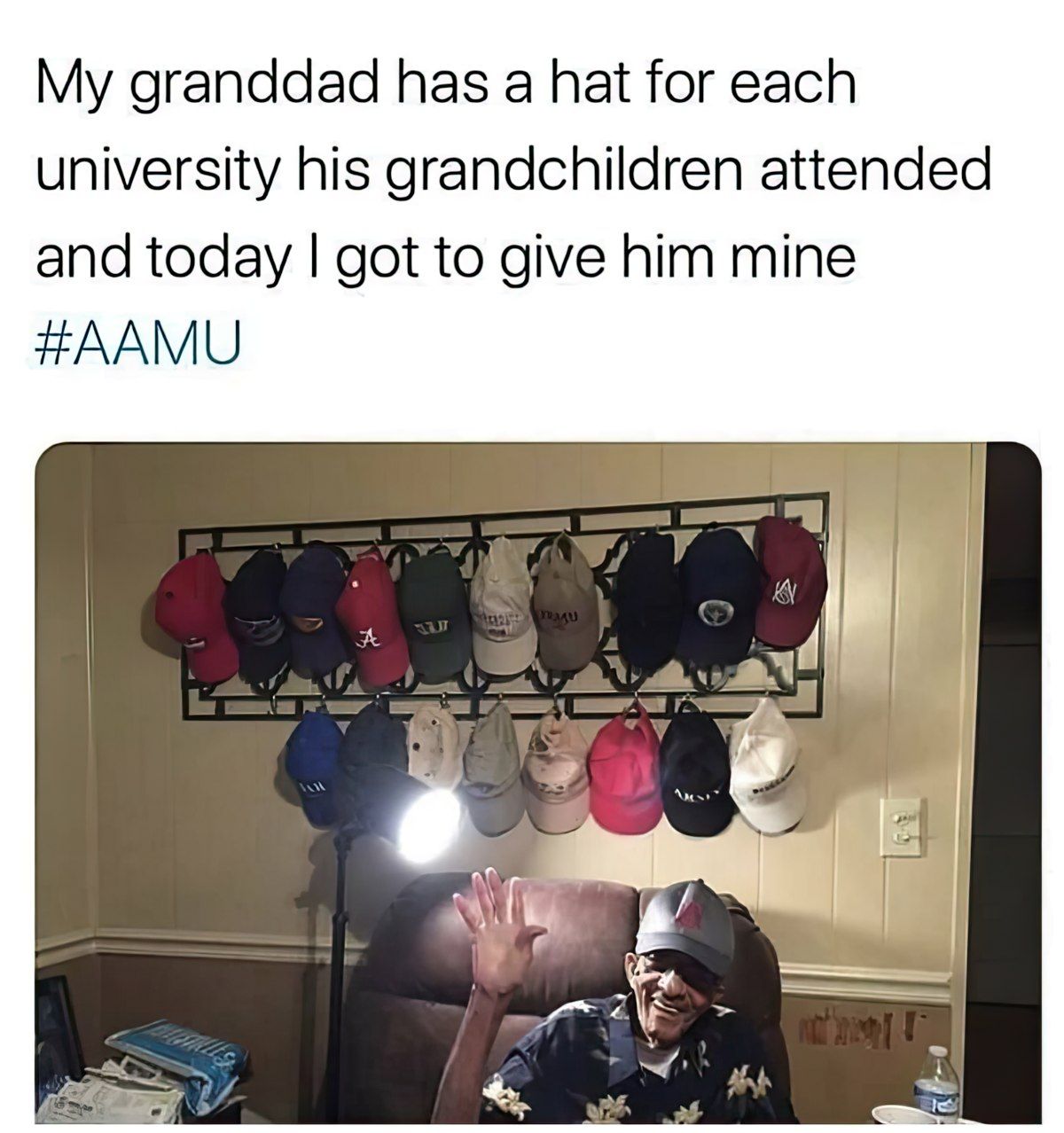Toggle the wall light switch
Viewport: 1064px width, 1133px height.
(x=901, y=826)
